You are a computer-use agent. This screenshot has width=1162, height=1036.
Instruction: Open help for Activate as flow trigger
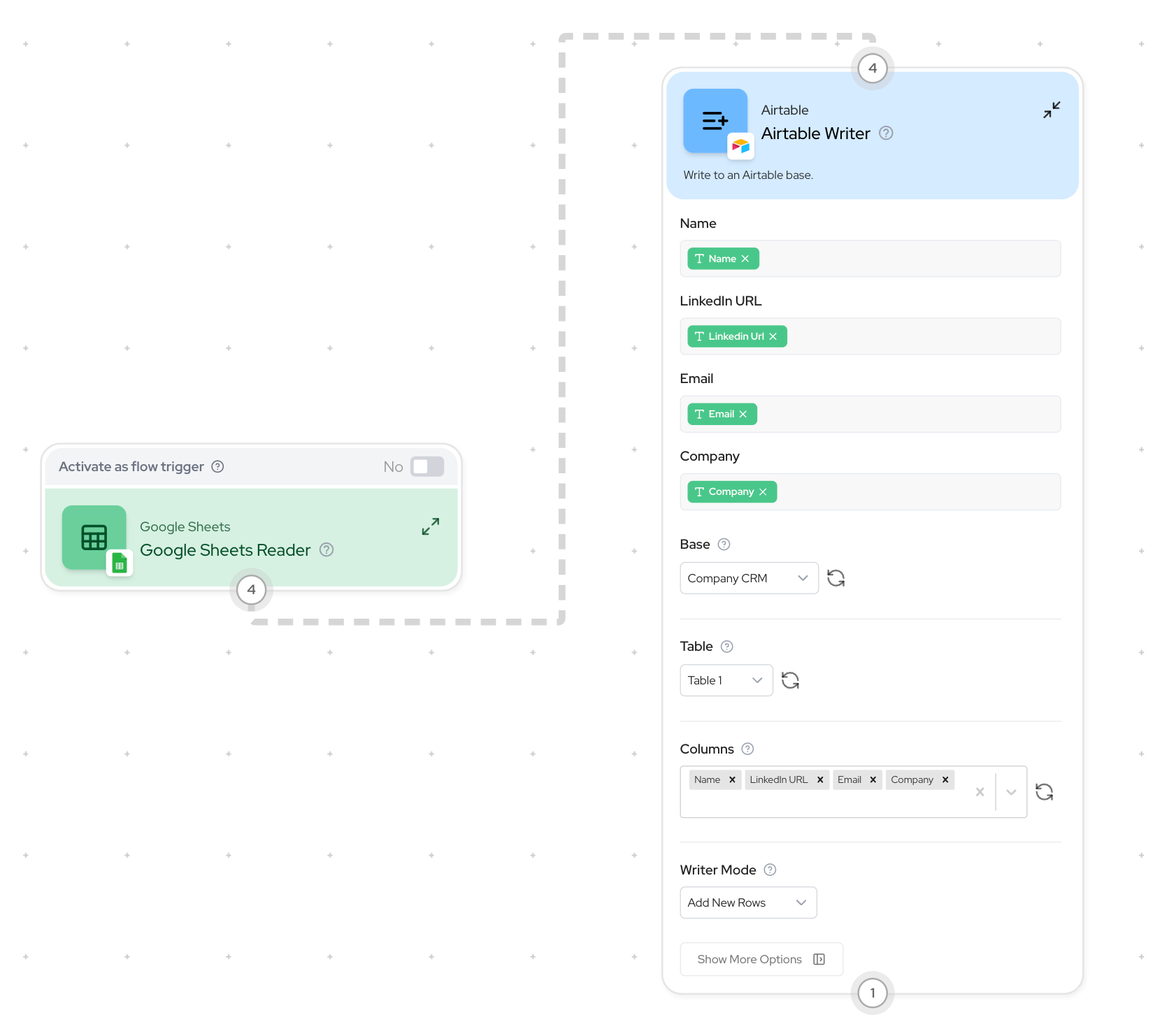[217, 466]
